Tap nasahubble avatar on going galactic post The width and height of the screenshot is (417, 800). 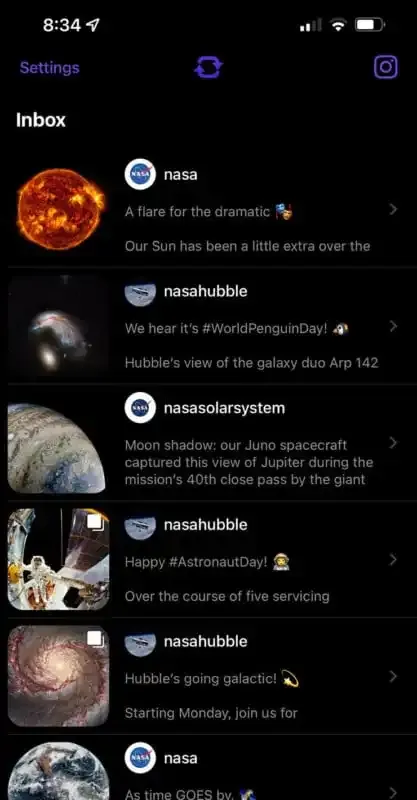coord(140,641)
